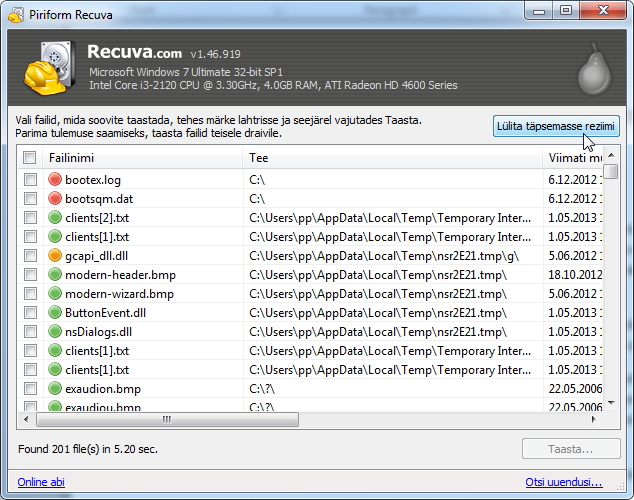Select the checkbox next to clients[2].txt
Screen dimensions: 634x500
click(x=30, y=217)
